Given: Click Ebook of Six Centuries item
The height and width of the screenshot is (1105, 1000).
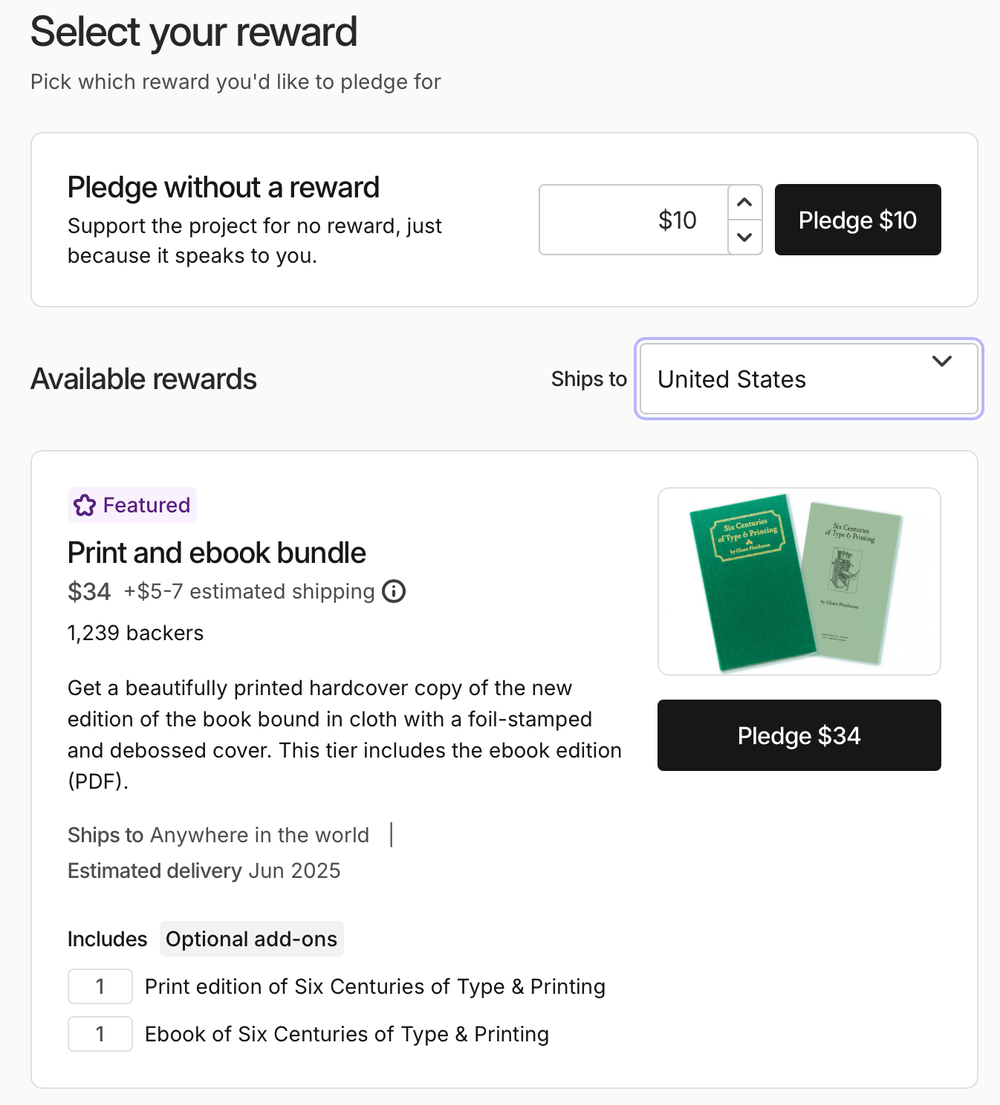Looking at the screenshot, I should pos(347,1034).
